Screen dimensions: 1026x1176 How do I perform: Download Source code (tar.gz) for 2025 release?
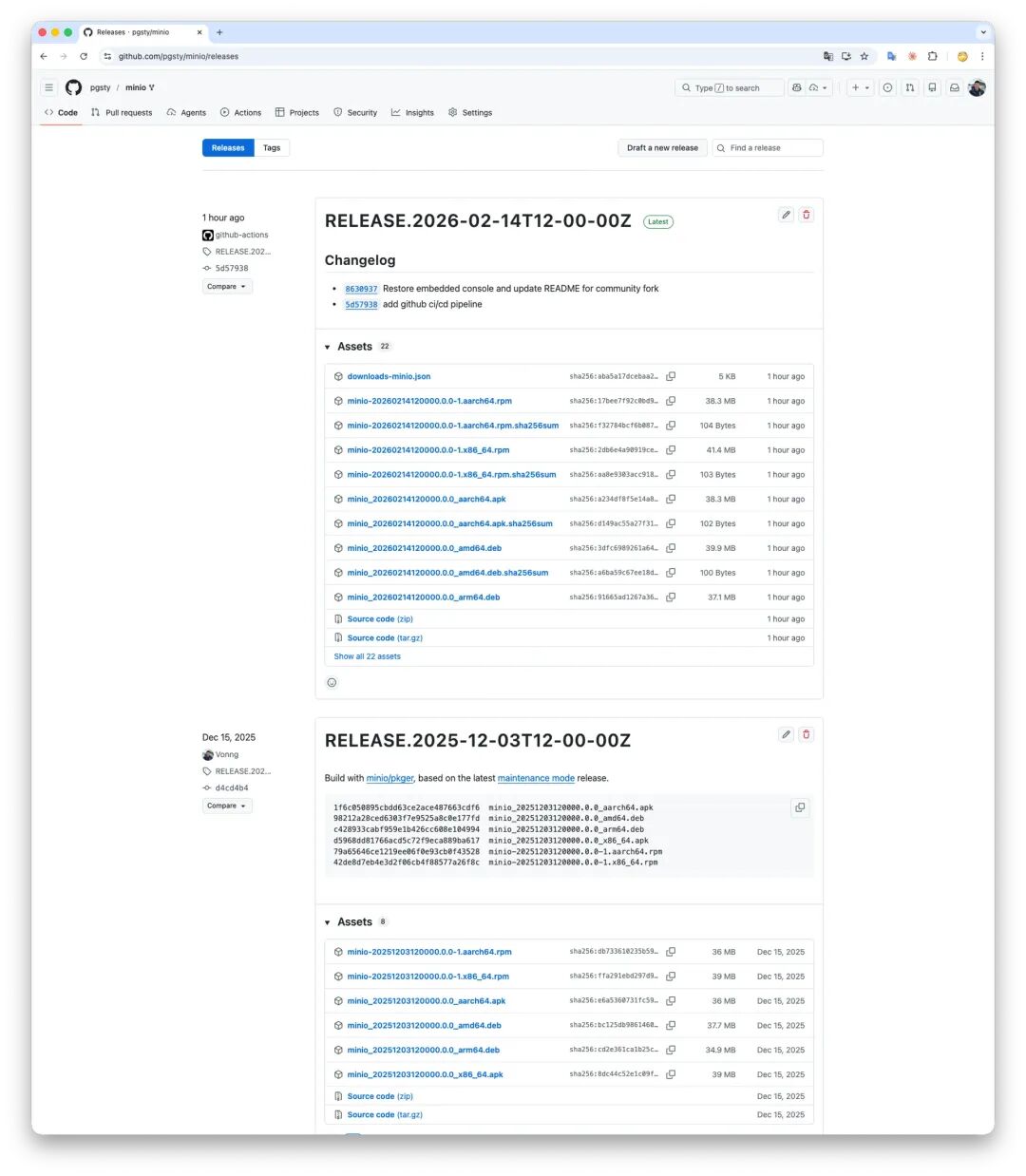click(x=385, y=1115)
